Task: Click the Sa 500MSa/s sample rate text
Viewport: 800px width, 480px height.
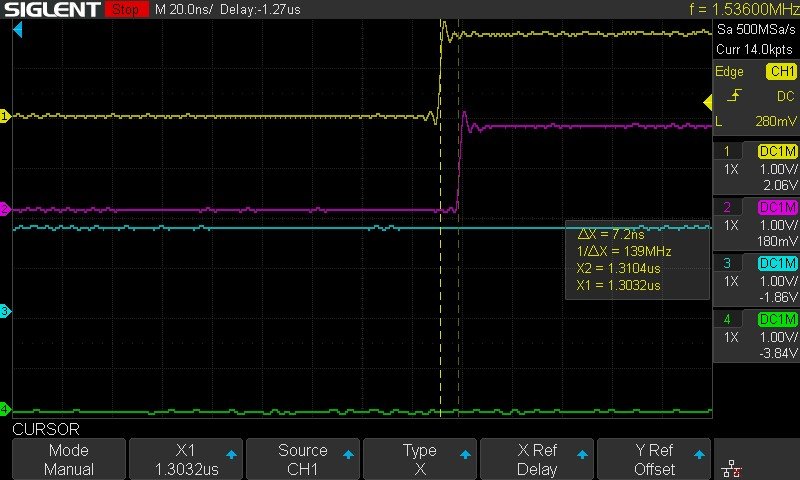Action: (x=756, y=29)
